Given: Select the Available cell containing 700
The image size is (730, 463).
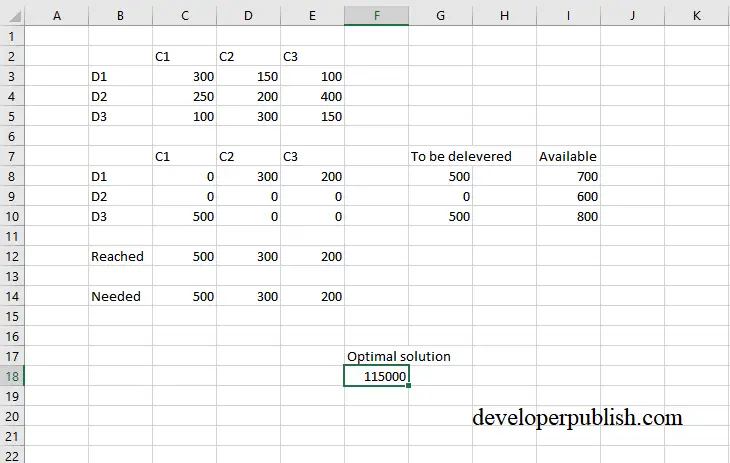Looking at the screenshot, I should pos(568,177).
